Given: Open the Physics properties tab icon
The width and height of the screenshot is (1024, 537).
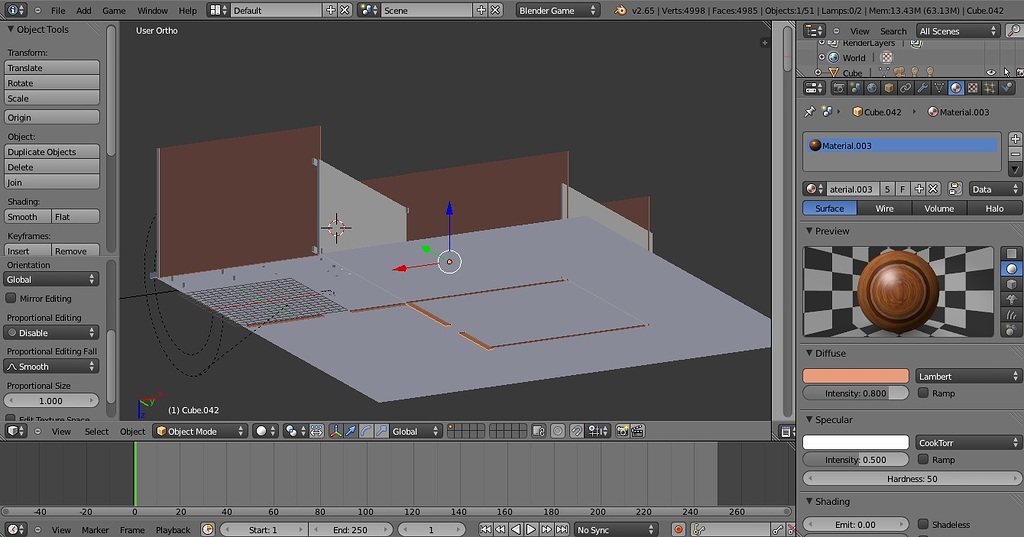Looking at the screenshot, I should 1006,88.
